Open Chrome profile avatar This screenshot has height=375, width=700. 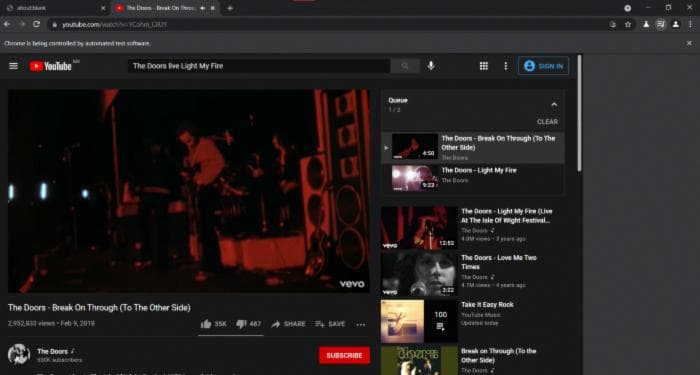676,25
